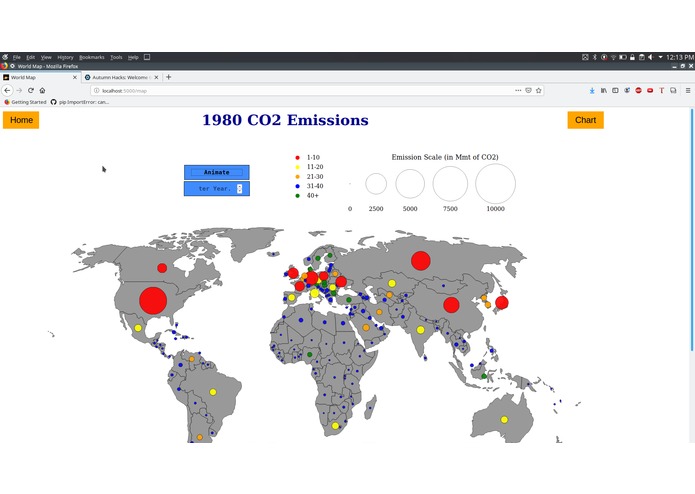Click the volume speaker tray icon

[651, 57]
